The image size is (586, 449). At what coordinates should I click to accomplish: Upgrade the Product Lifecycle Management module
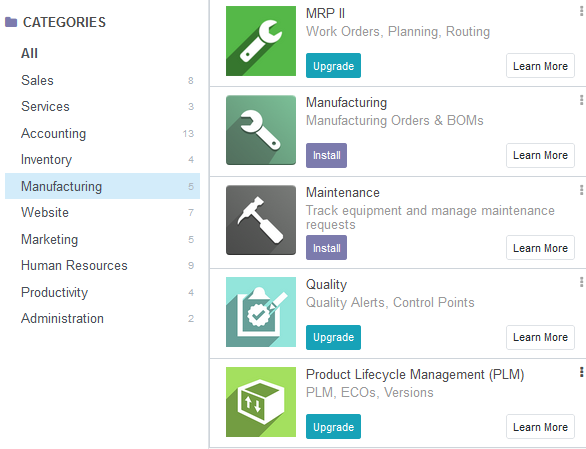click(x=333, y=427)
